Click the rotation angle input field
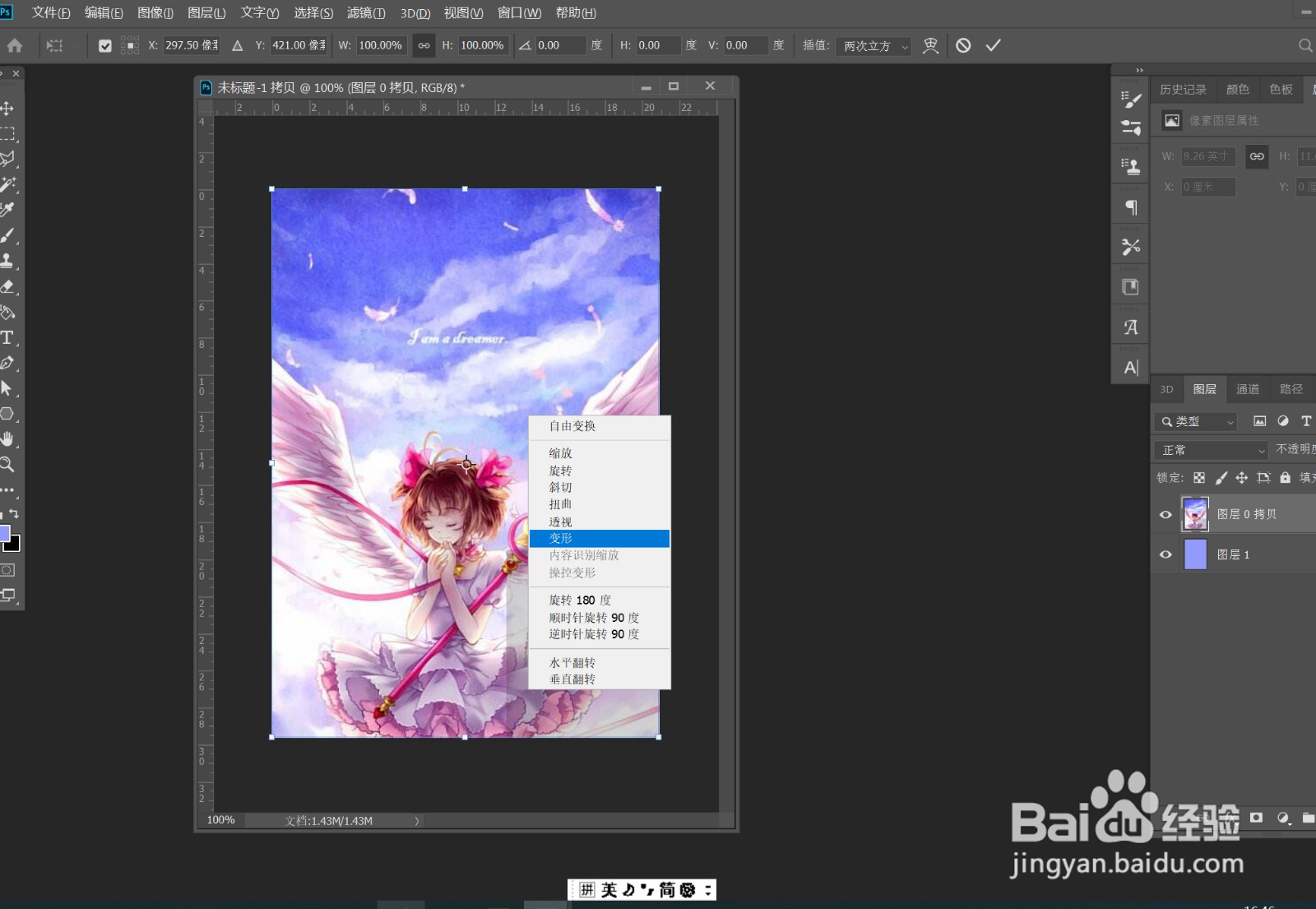This screenshot has height=909, width=1316. [561, 45]
